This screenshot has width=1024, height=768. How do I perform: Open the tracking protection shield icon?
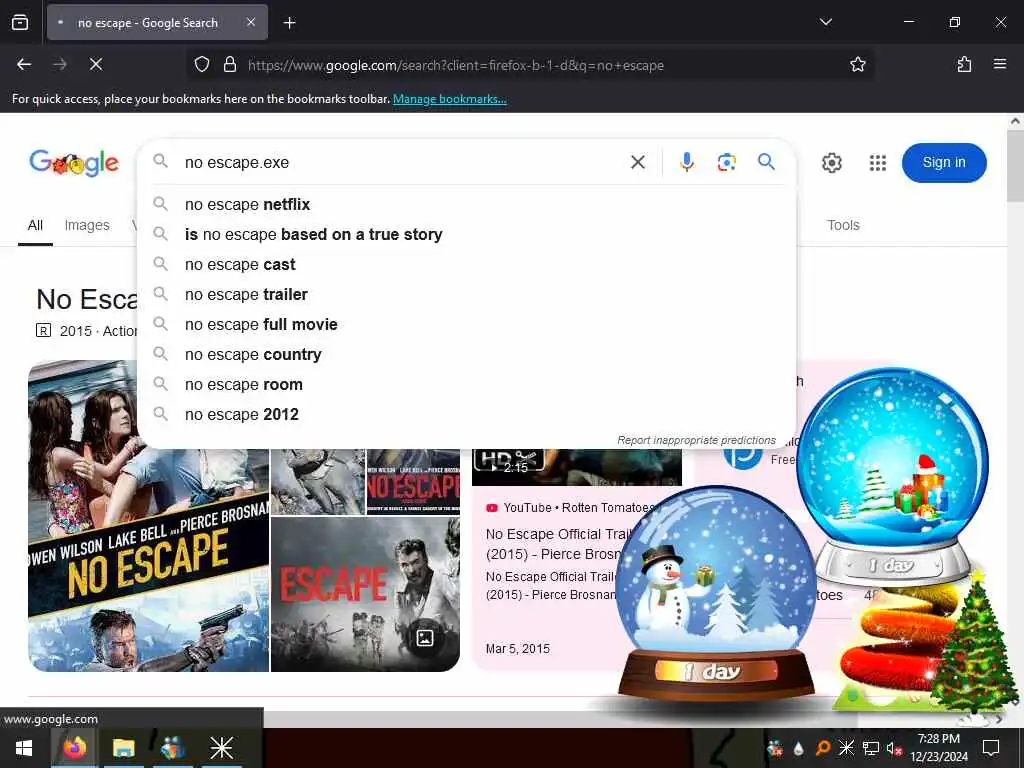click(x=202, y=65)
